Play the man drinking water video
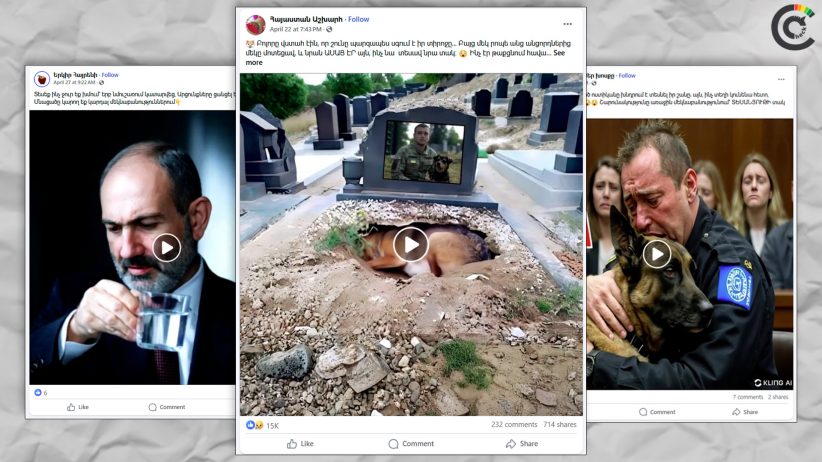This screenshot has height=462, width=822. coord(166,248)
